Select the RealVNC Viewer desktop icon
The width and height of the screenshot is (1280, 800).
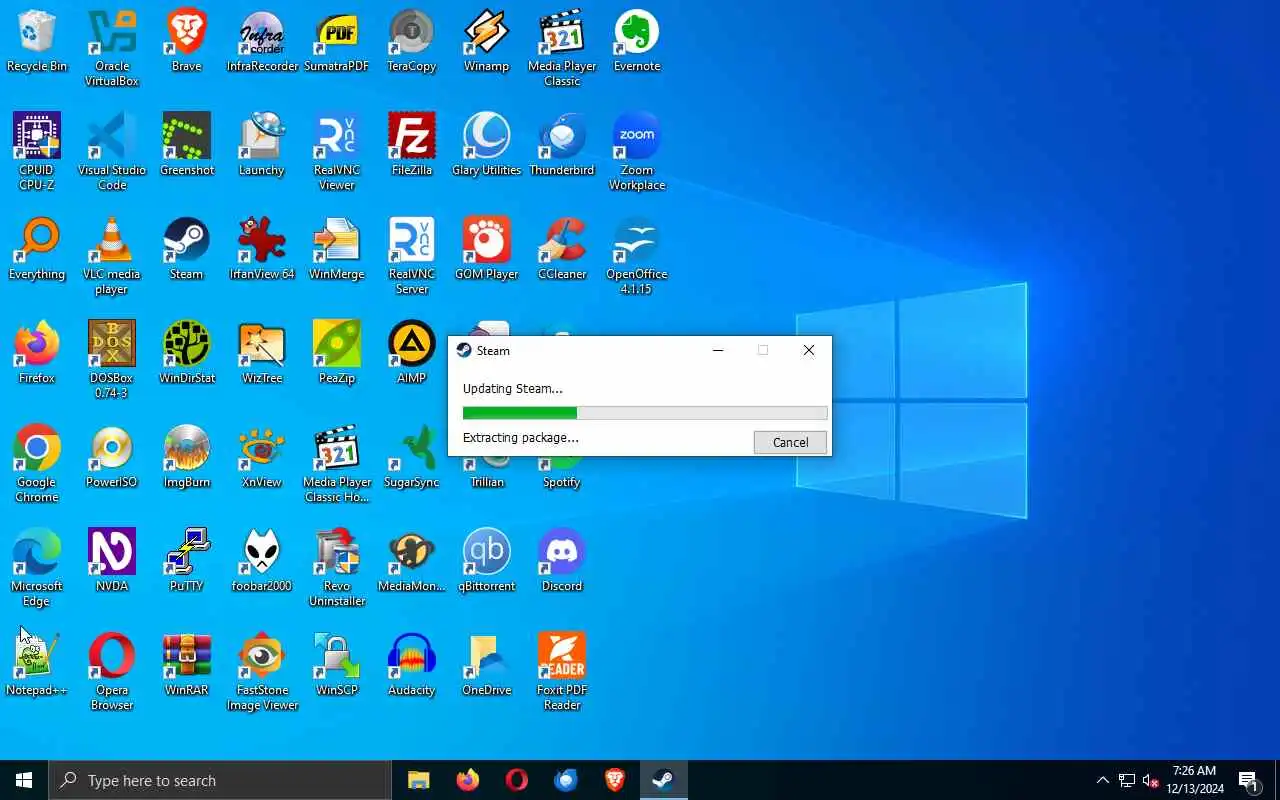[337, 152]
